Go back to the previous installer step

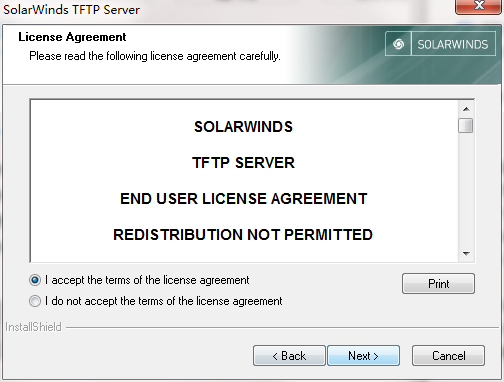(x=289, y=356)
